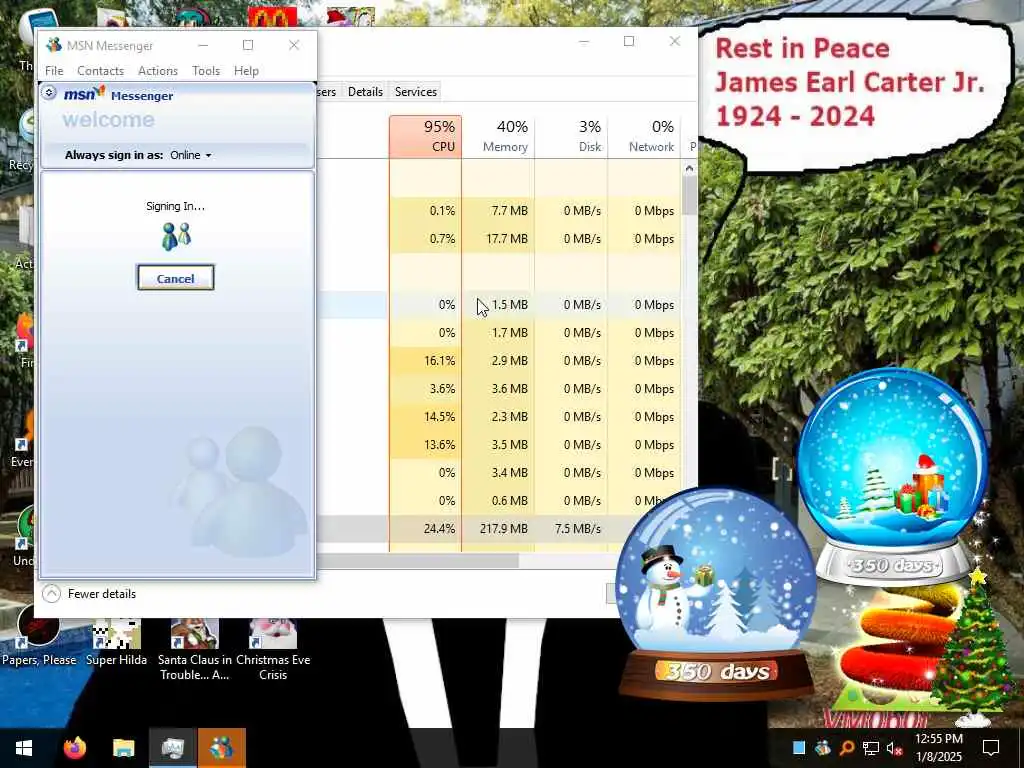Viewport: 1024px width, 768px height.
Task: Open the Tools menu in MSN Messenger
Action: [x=206, y=71]
